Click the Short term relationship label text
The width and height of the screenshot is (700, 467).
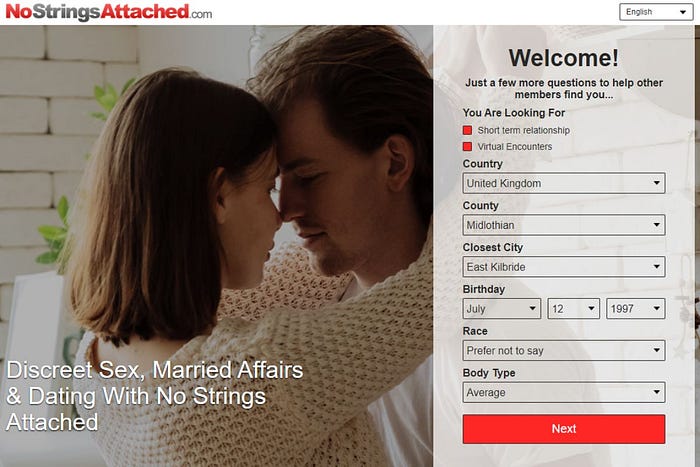(524, 130)
